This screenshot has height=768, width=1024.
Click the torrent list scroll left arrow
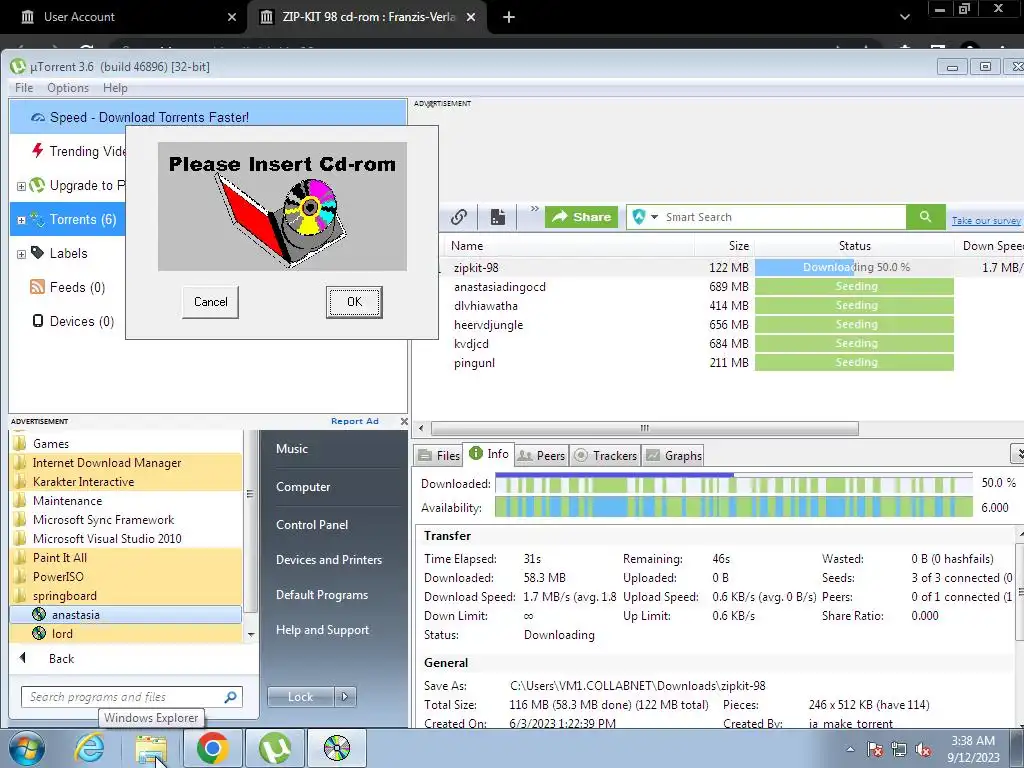tap(421, 428)
